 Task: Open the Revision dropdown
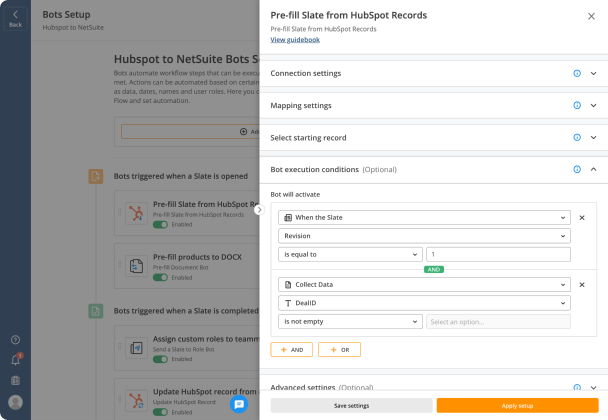pos(424,236)
